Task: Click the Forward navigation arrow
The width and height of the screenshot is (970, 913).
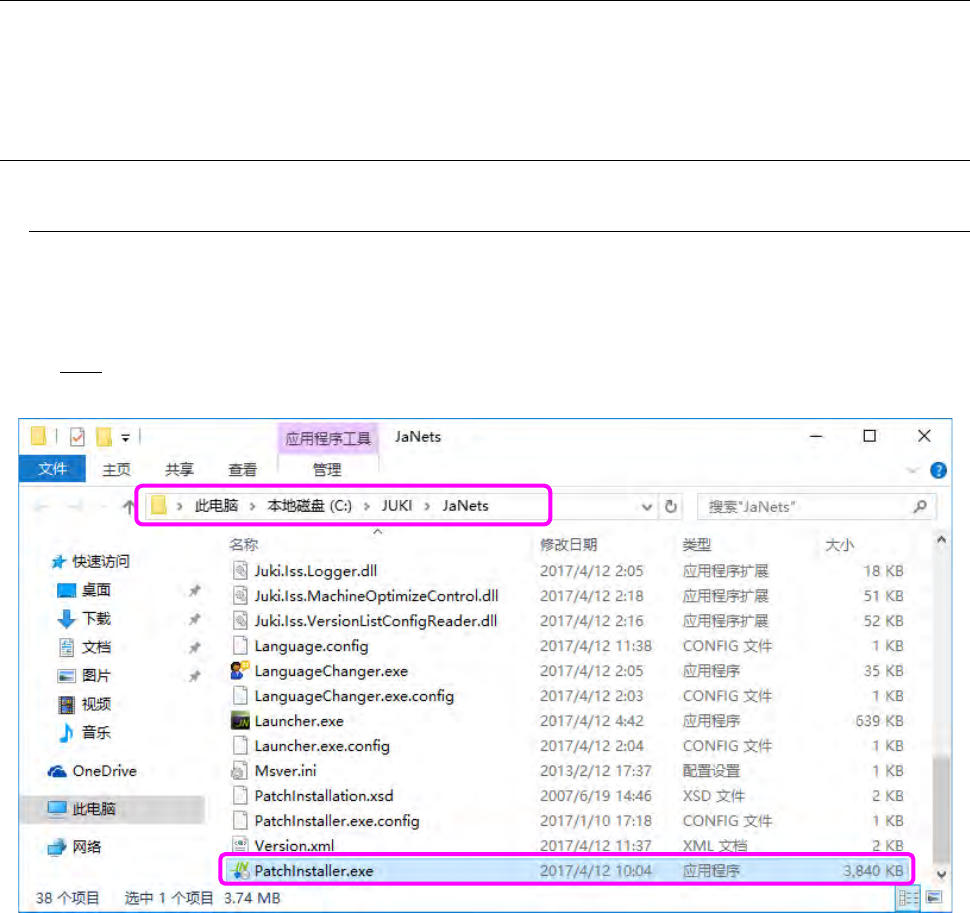Action: pyautogui.click(x=75, y=507)
